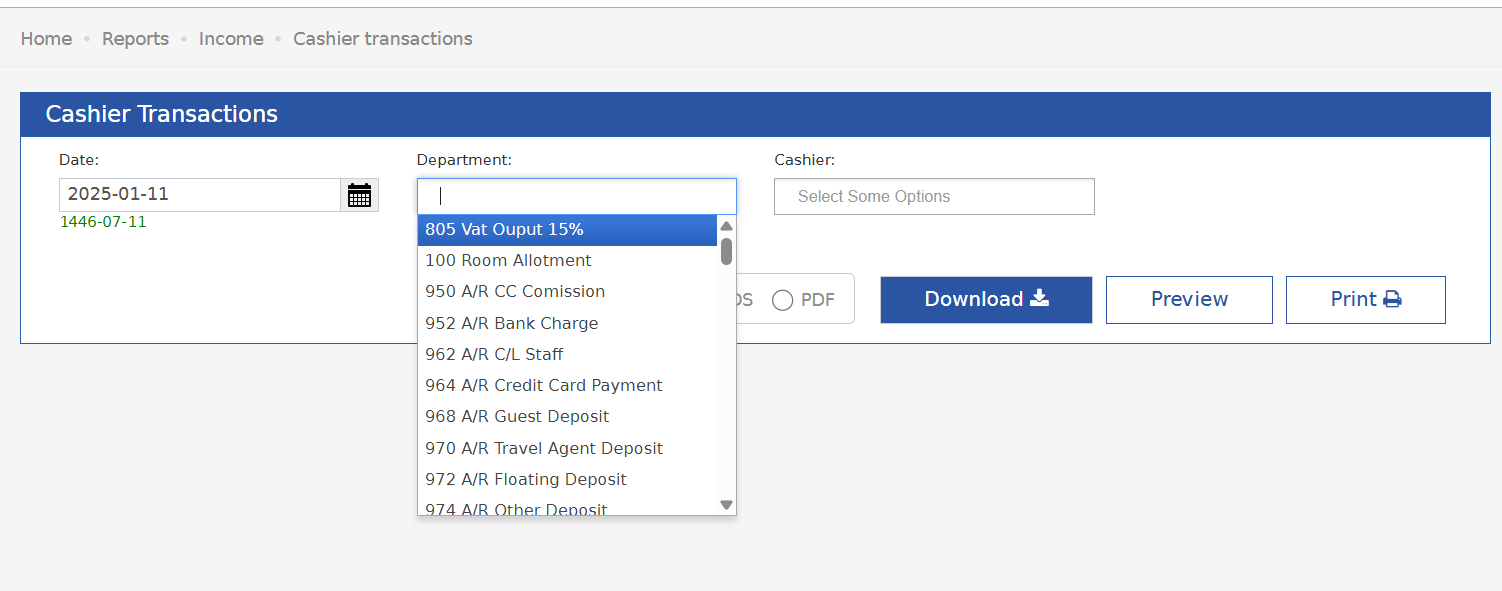Focus the Date input field

pos(200,195)
